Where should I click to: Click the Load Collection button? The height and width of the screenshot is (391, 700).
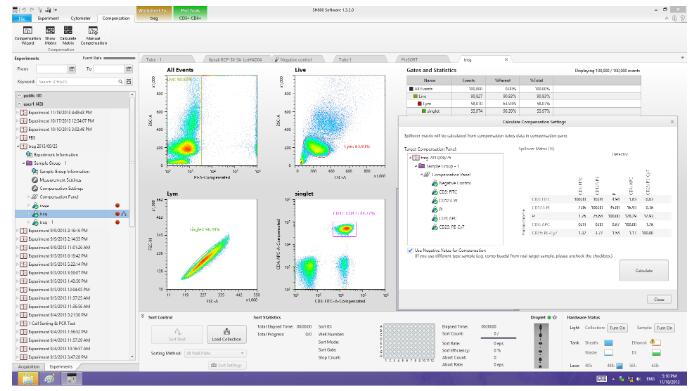pyautogui.click(x=226, y=334)
